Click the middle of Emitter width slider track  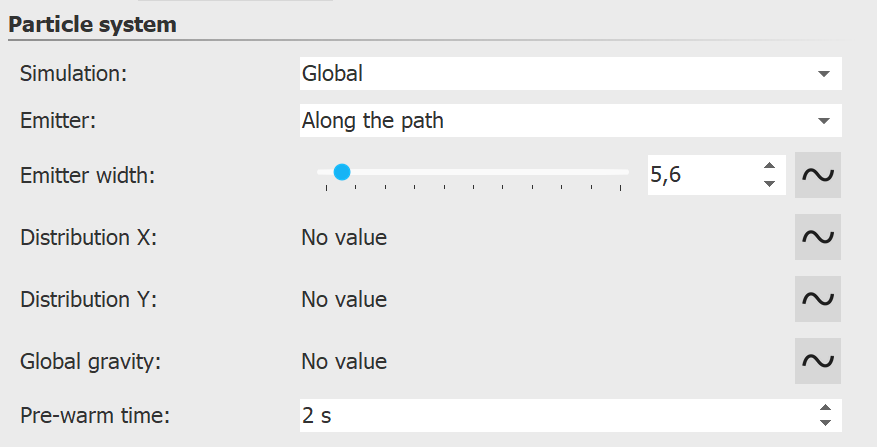click(473, 172)
